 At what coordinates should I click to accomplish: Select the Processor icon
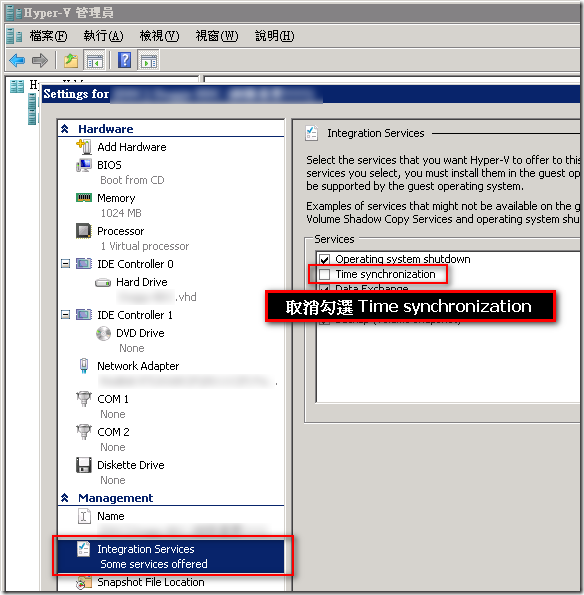[x=84, y=231]
